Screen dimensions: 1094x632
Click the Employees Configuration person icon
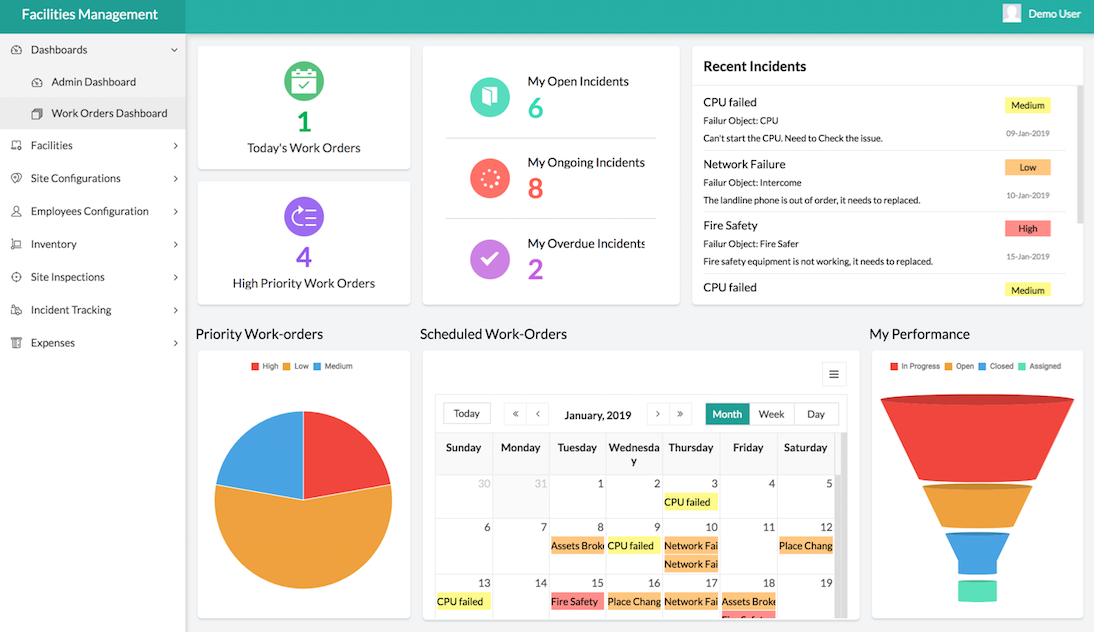click(x=17, y=211)
